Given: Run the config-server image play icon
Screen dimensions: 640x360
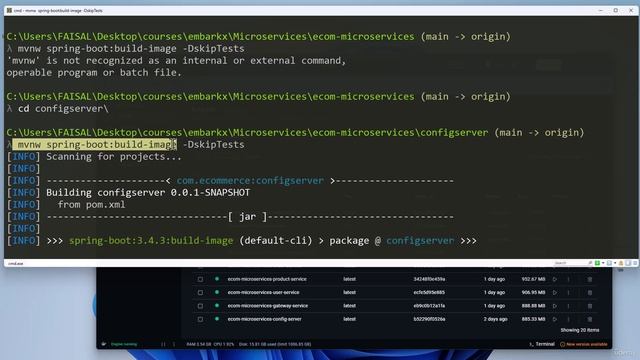Looking at the screenshot, I should 554,319.
